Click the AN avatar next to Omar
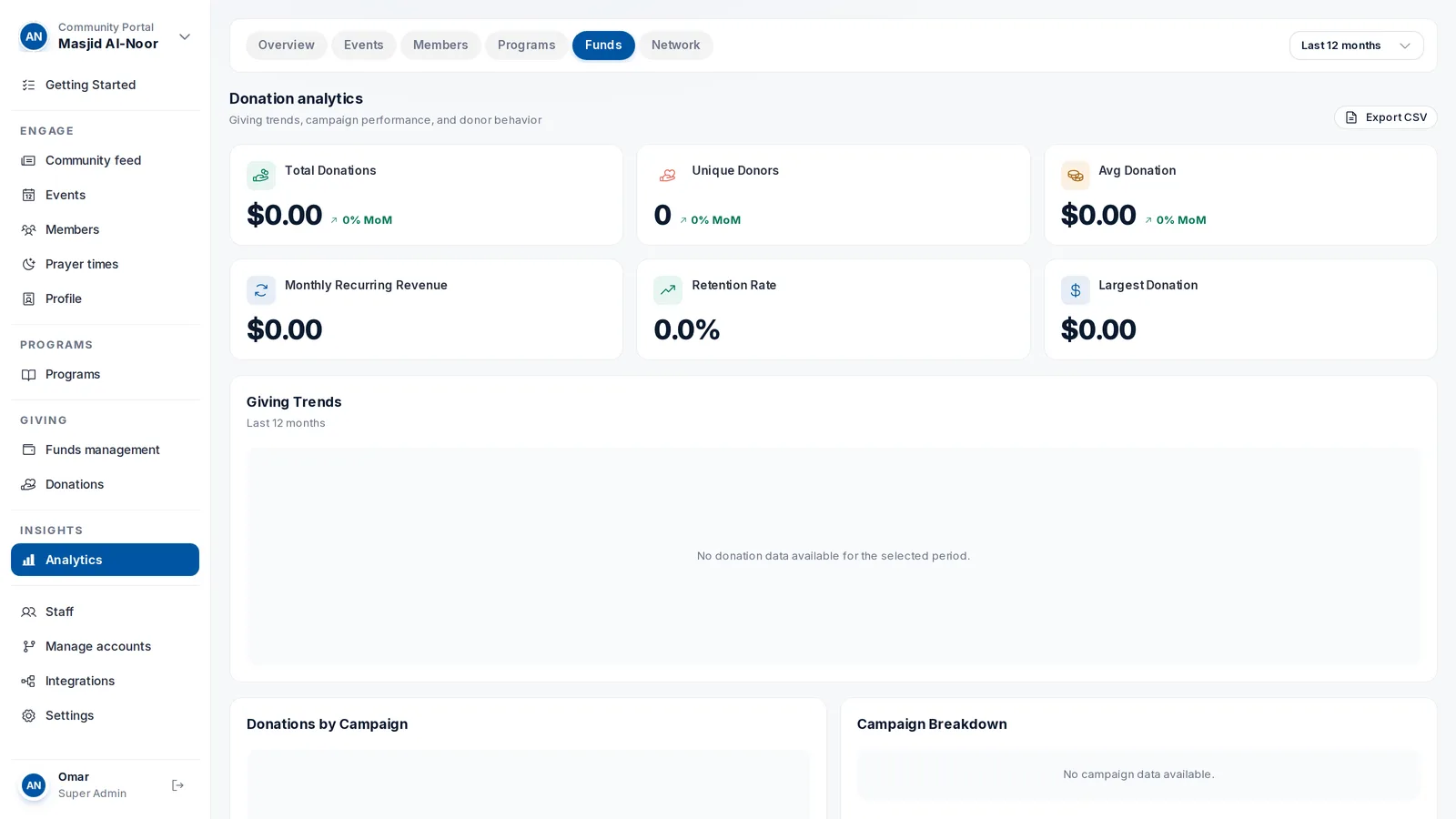1456x819 pixels. click(x=34, y=785)
